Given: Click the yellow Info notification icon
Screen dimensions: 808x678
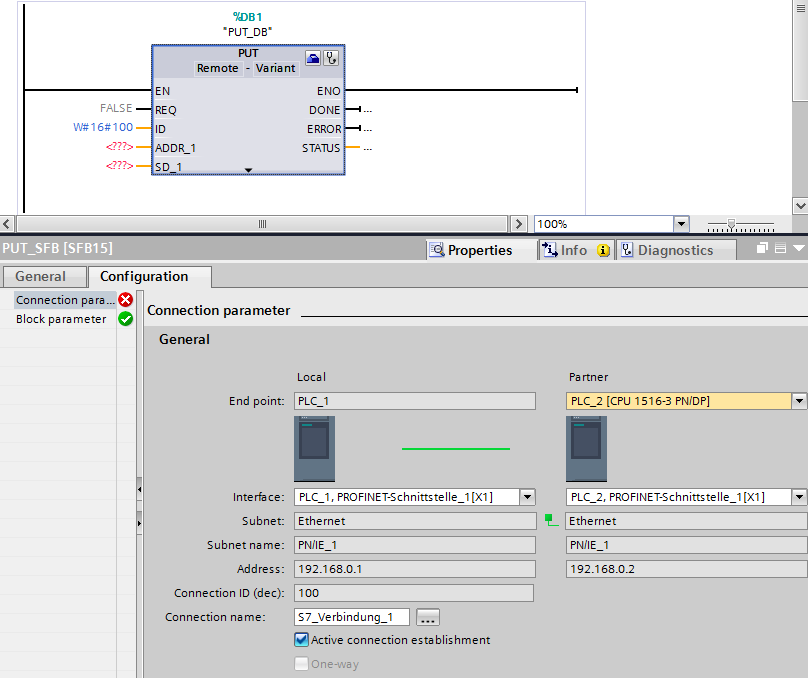Looking at the screenshot, I should (603, 250).
